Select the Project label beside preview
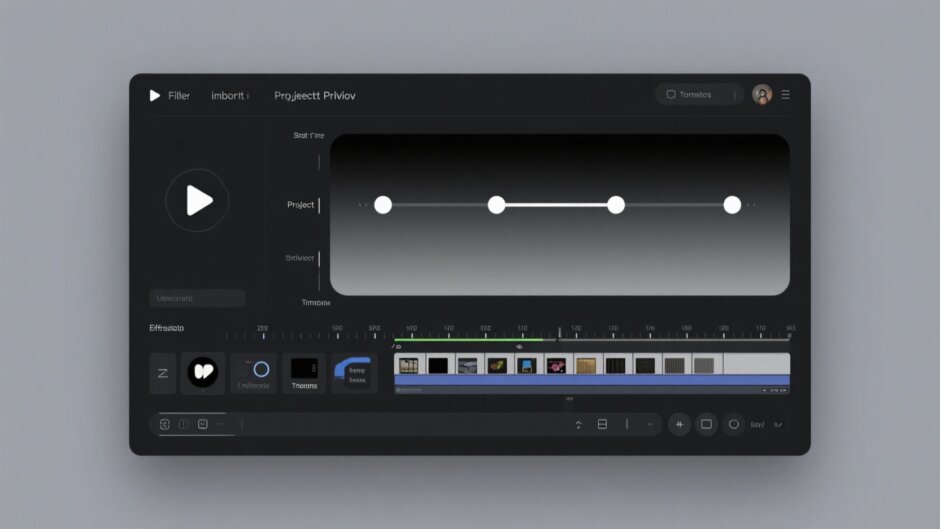The width and height of the screenshot is (940, 529). (x=300, y=205)
